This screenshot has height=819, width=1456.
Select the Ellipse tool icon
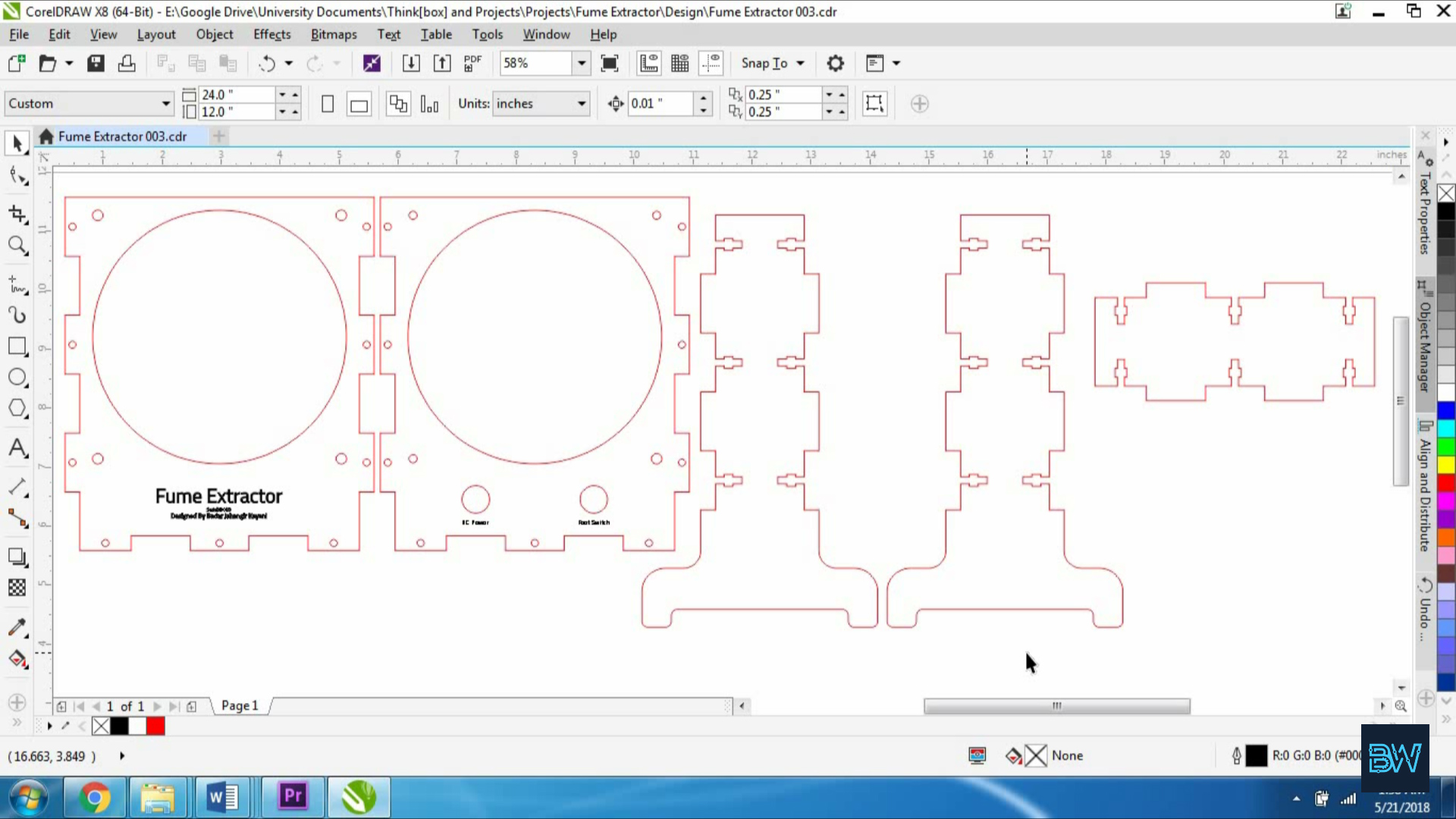coord(18,378)
